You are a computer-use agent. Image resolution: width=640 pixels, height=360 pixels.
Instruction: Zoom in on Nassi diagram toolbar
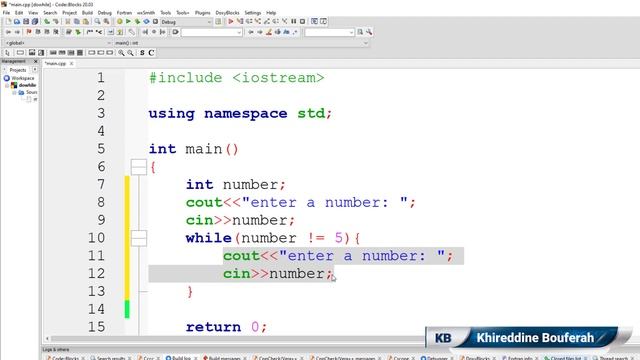(122, 53)
